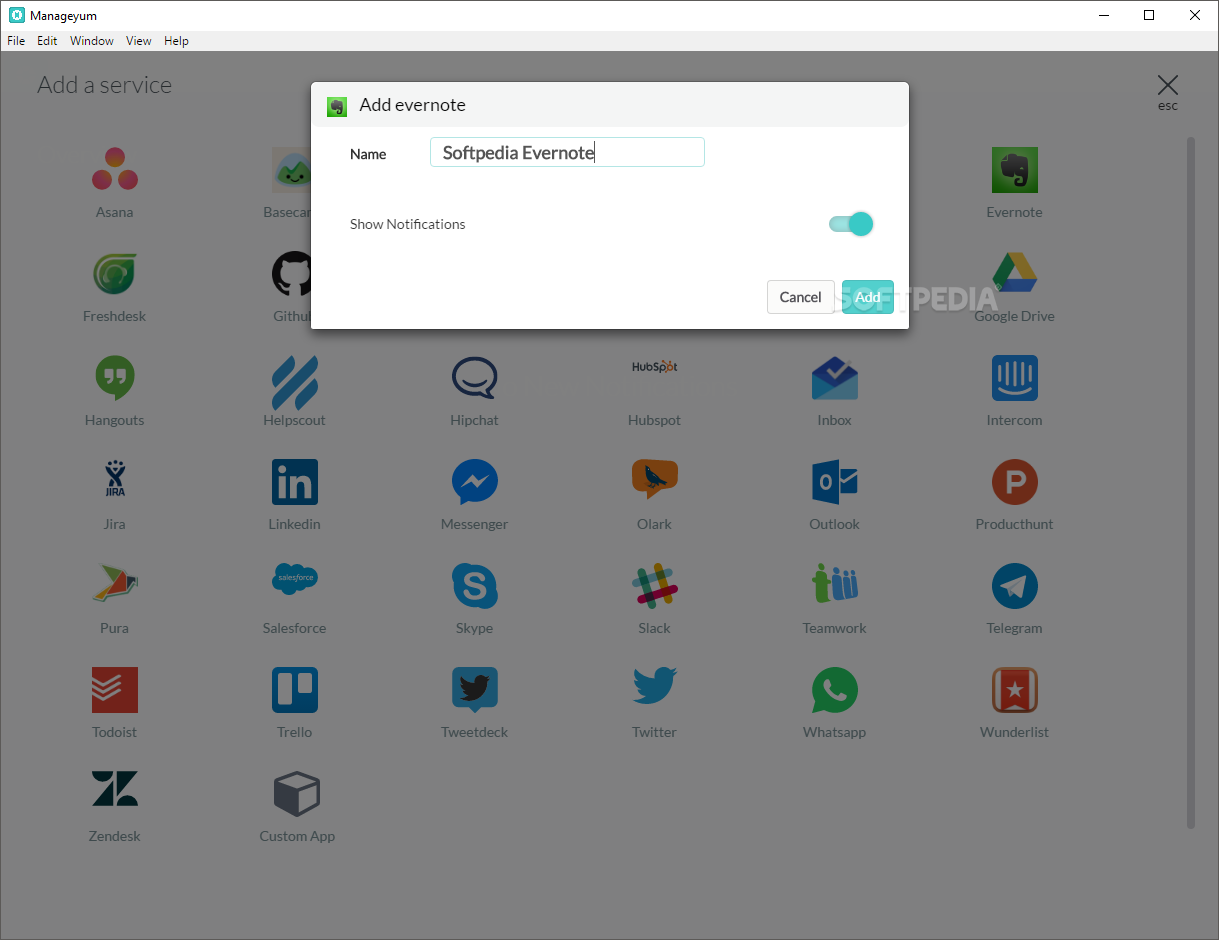The height and width of the screenshot is (940, 1219).
Task: Select the Wunderlist icon
Action: (1014, 690)
